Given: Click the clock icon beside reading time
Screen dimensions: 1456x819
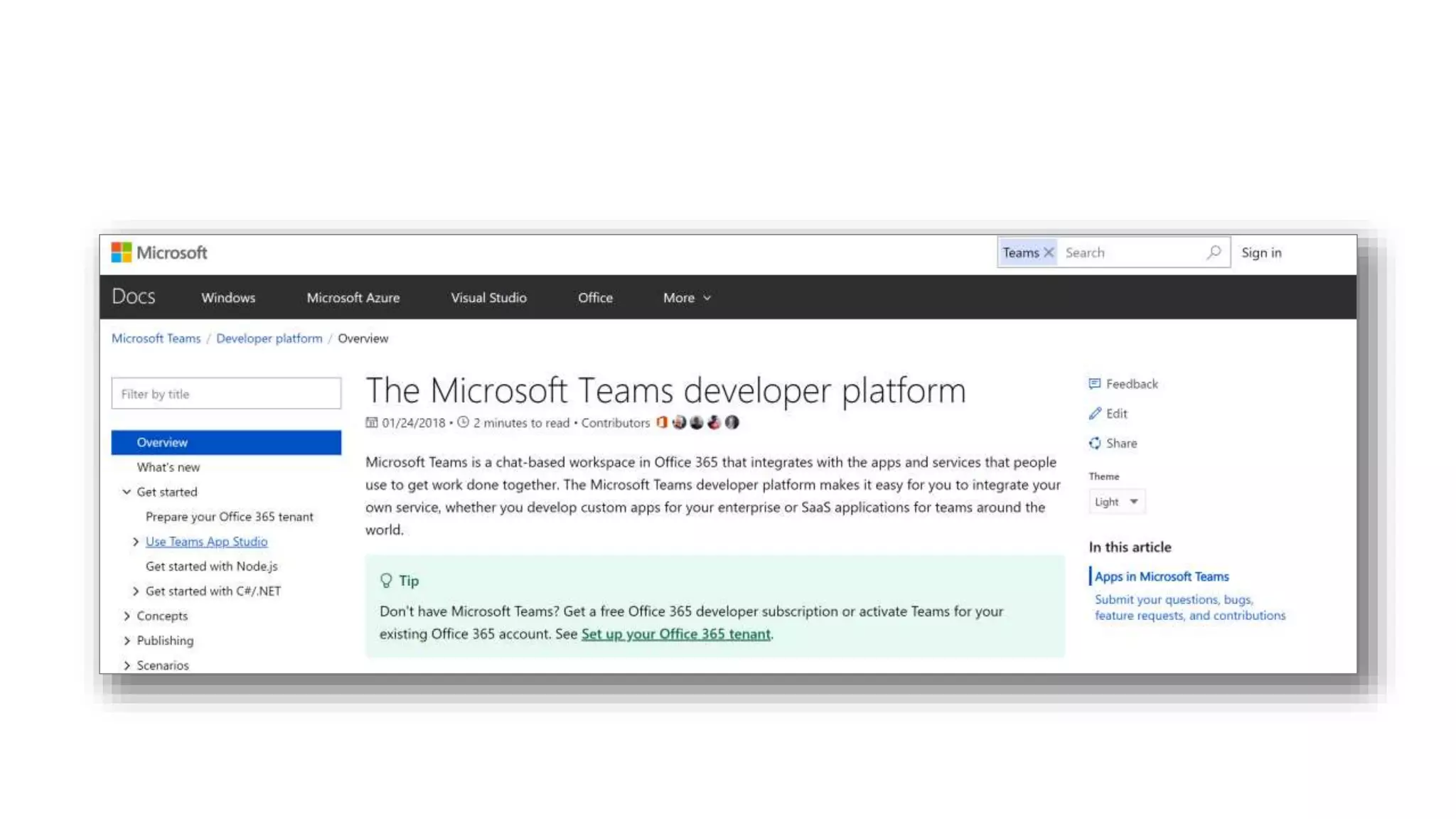Looking at the screenshot, I should pos(463,422).
